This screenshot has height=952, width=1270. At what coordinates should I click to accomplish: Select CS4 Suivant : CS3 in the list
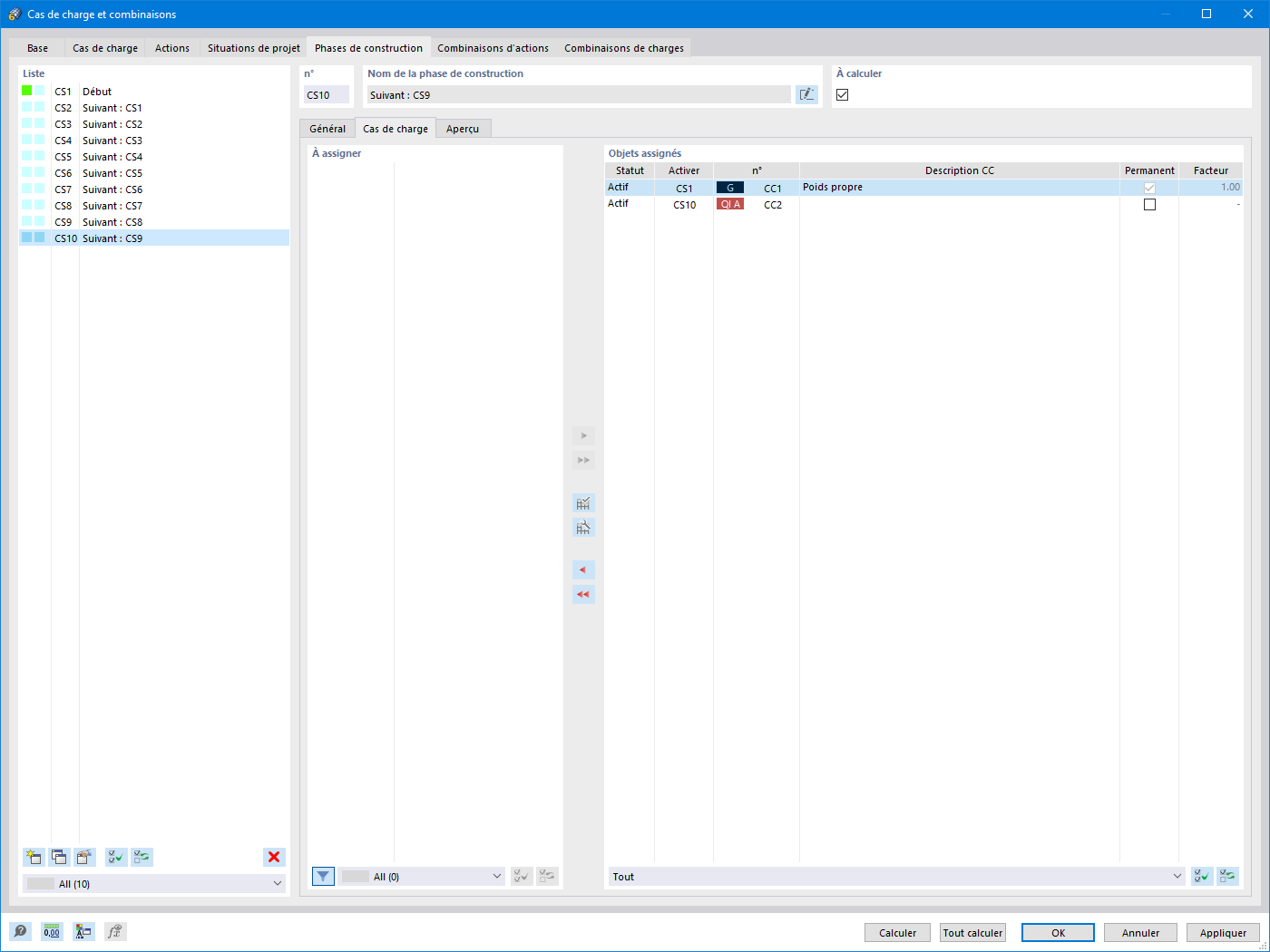154,141
